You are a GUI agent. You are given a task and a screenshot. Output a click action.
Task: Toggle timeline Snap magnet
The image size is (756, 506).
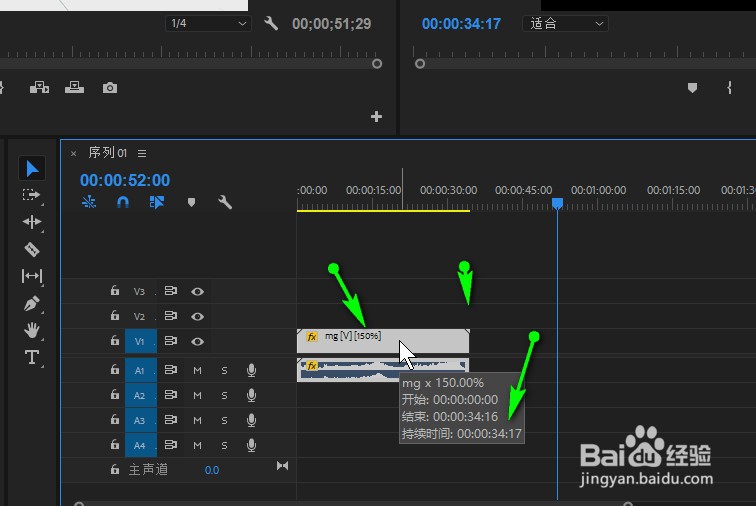click(x=123, y=202)
